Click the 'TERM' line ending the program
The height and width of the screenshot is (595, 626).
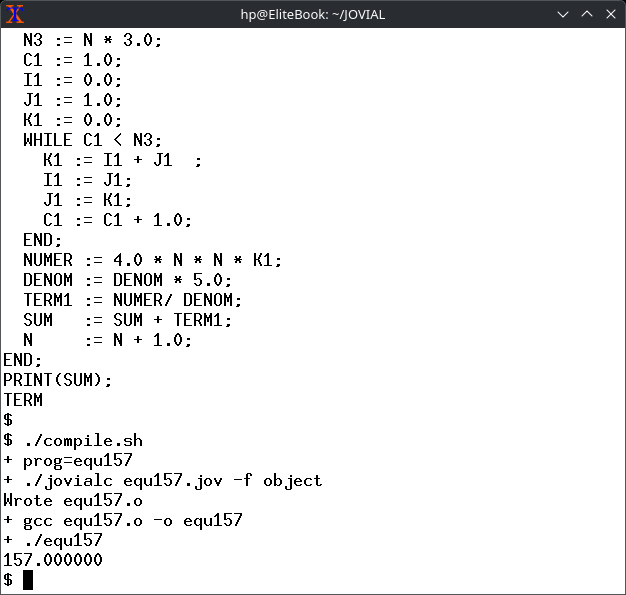[23, 400]
